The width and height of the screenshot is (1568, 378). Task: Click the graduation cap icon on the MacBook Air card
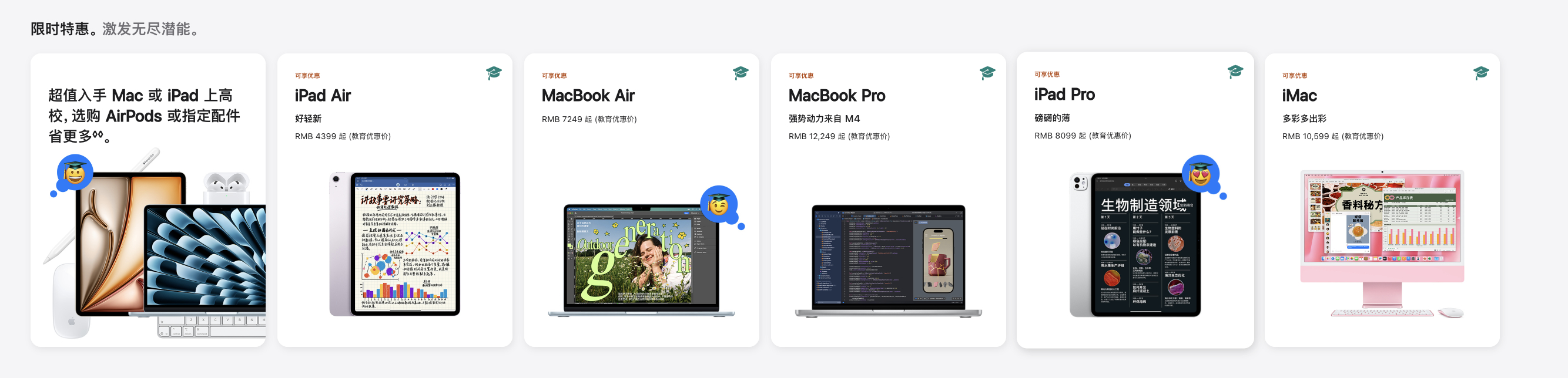[740, 73]
